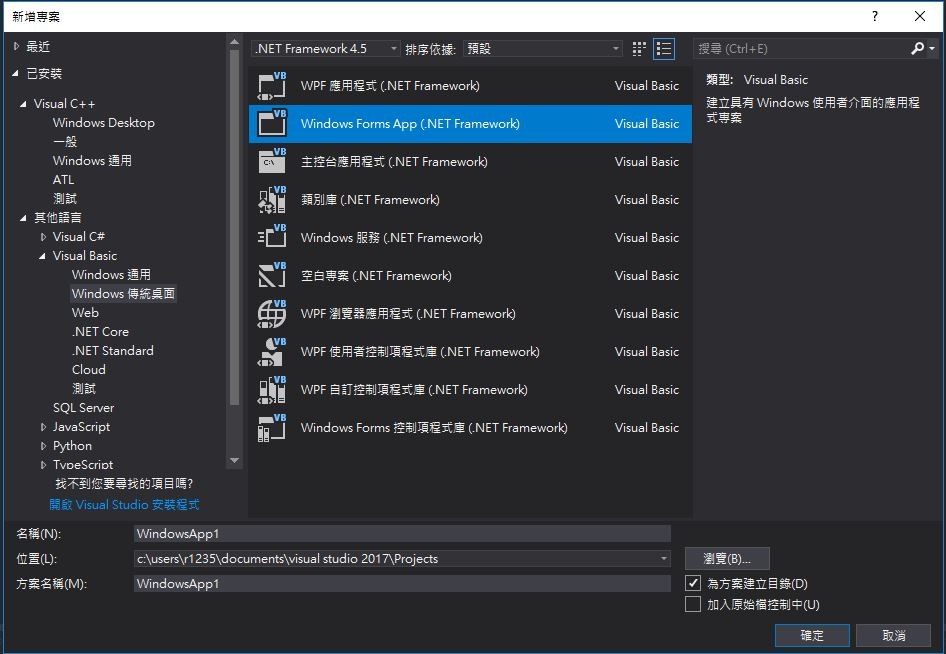Click the tree scrollbar down arrow
Image resolution: width=946 pixels, height=654 pixels.
(235, 461)
